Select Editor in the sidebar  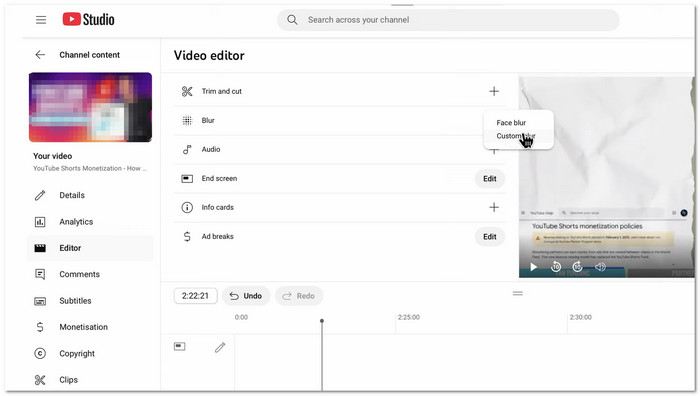(70, 248)
